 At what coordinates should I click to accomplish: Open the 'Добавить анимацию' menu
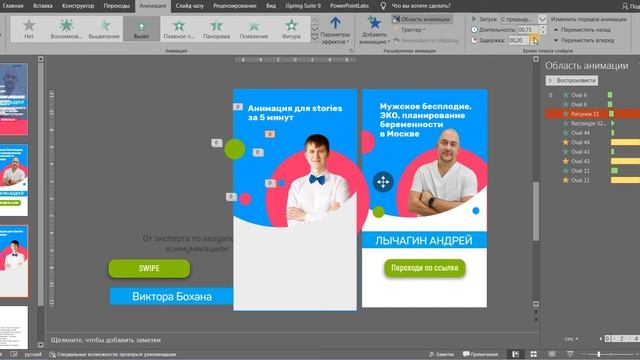pyautogui.click(x=374, y=31)
